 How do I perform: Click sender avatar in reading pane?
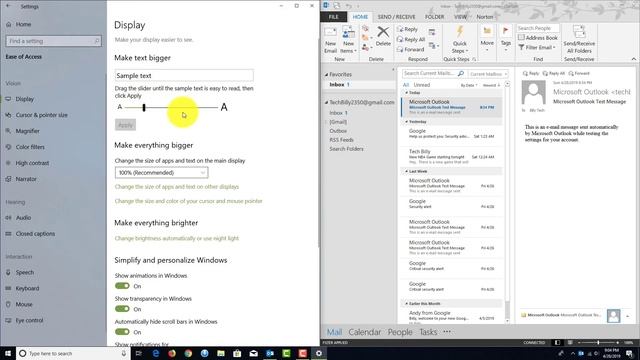point(533,93)
